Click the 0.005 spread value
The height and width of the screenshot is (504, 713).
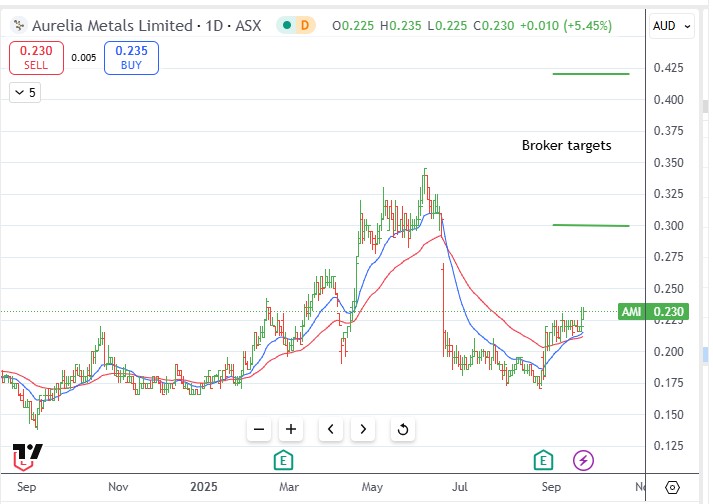click(x=84, y=58)
